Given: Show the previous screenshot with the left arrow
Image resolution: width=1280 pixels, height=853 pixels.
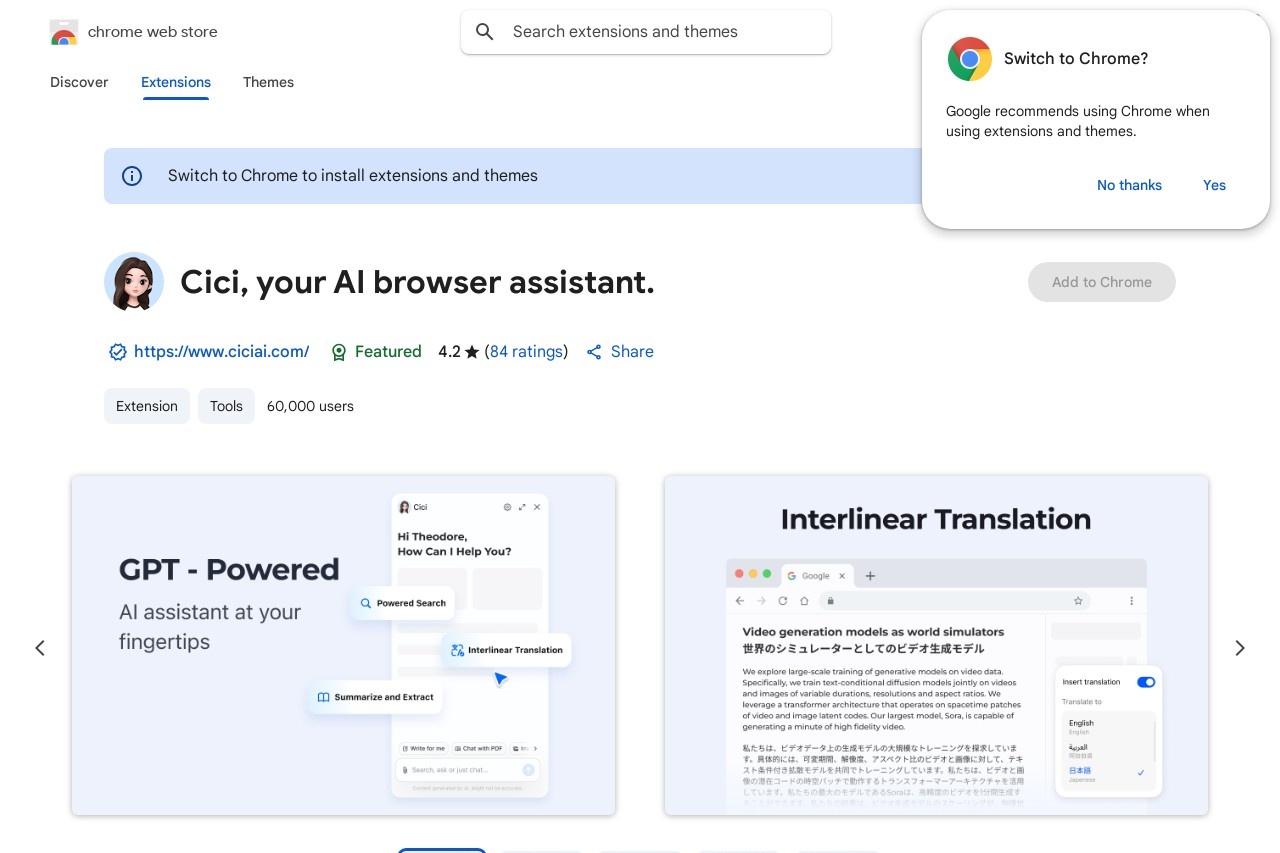Looking at the screenshot, I should (40, 648).
